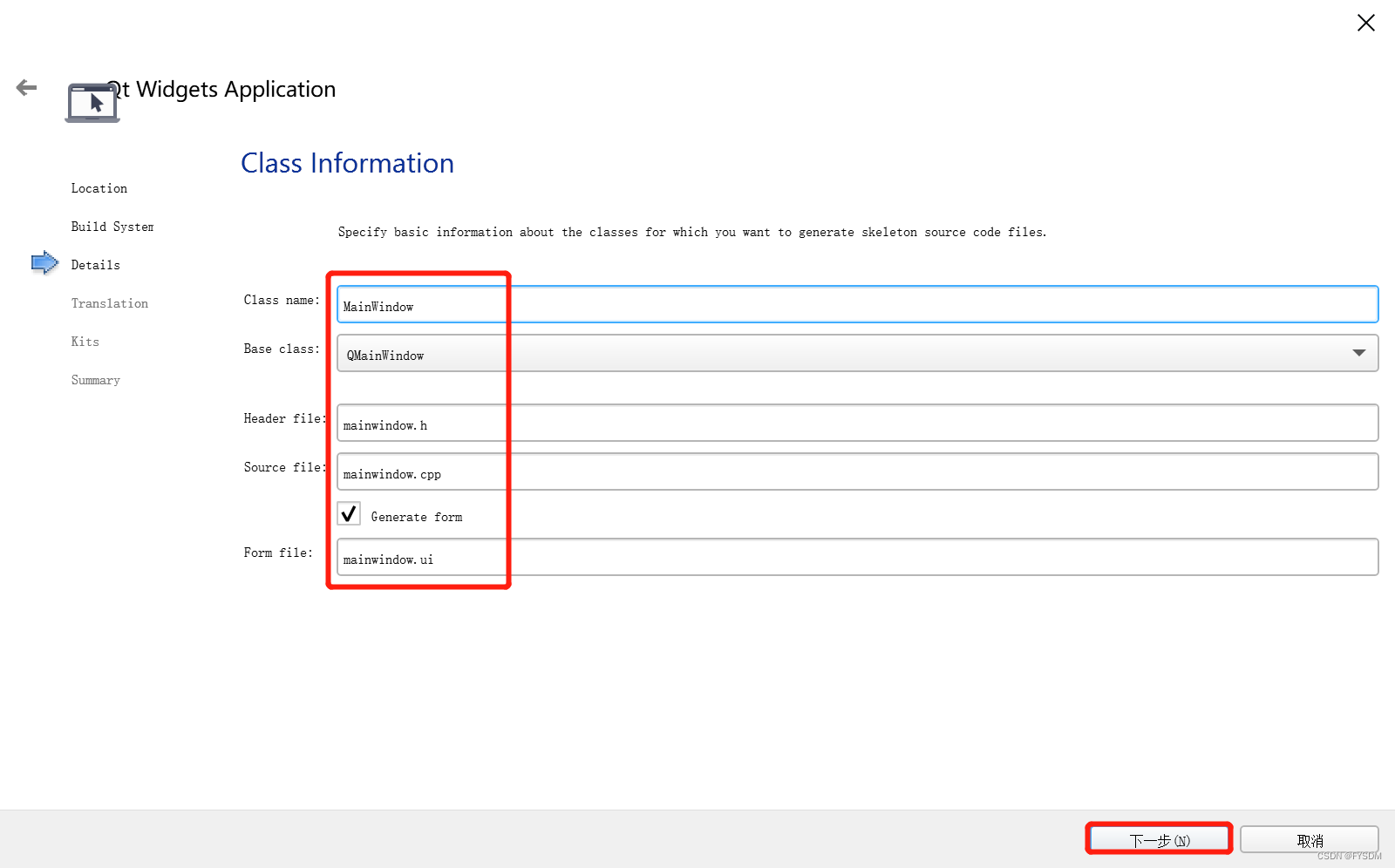Select the Build System step

click(112, 227)
